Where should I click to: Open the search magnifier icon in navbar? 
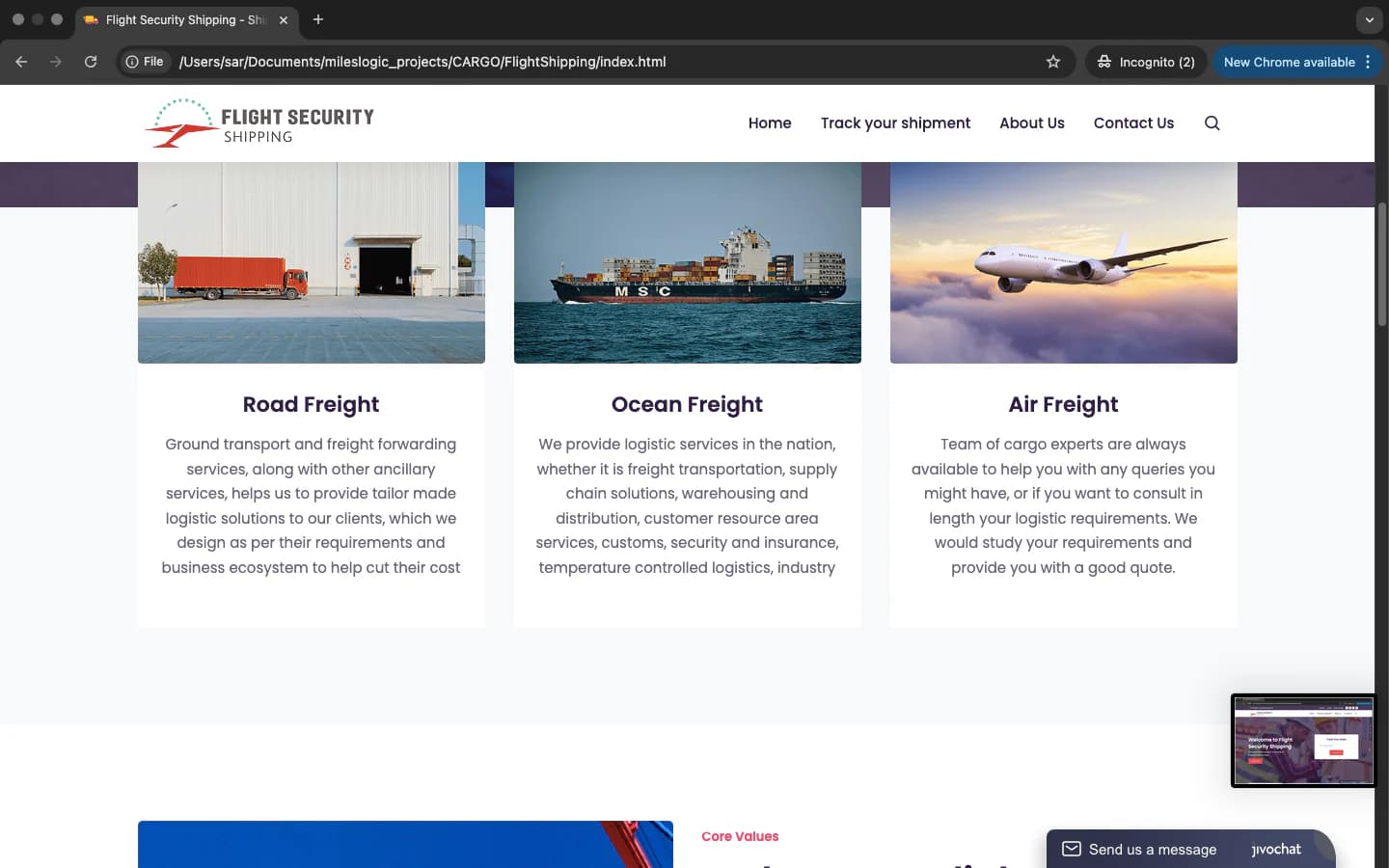click(x=1212, y=123)
